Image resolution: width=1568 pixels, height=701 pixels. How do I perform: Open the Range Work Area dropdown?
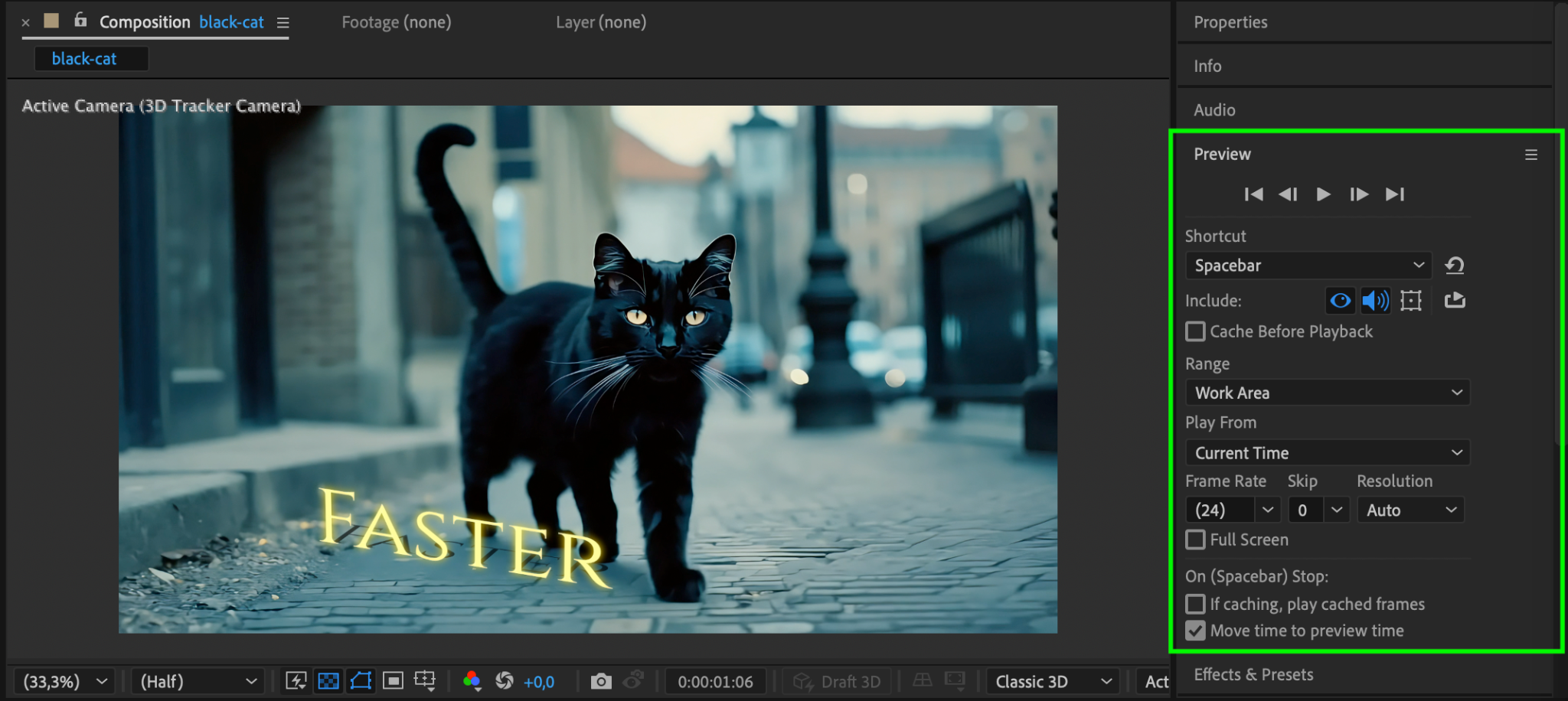coord(1327,393)
